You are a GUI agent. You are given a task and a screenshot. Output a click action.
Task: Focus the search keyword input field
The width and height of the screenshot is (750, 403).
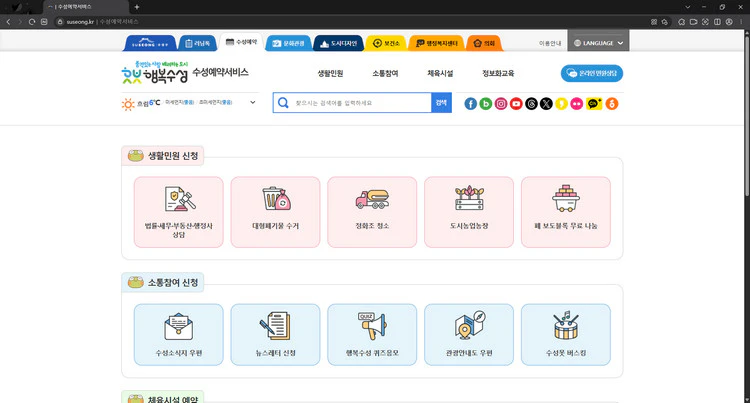click(362, 103)
